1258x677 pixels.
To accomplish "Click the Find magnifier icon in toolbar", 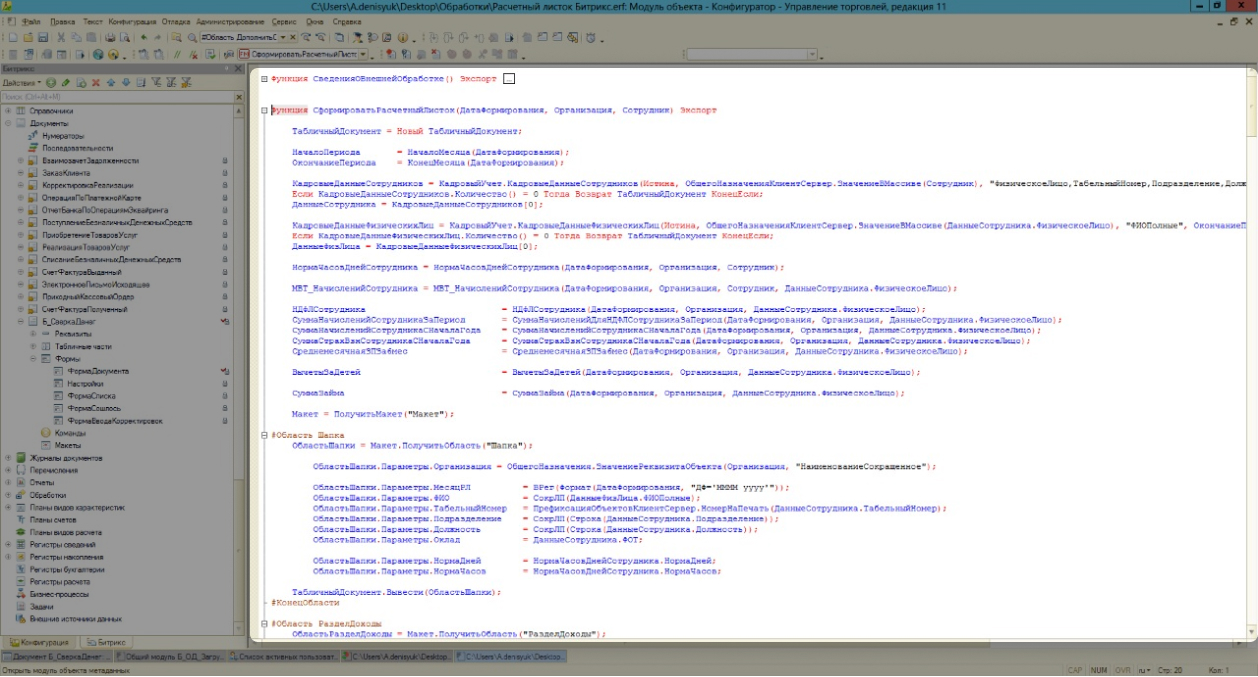I will pos(192,37).
